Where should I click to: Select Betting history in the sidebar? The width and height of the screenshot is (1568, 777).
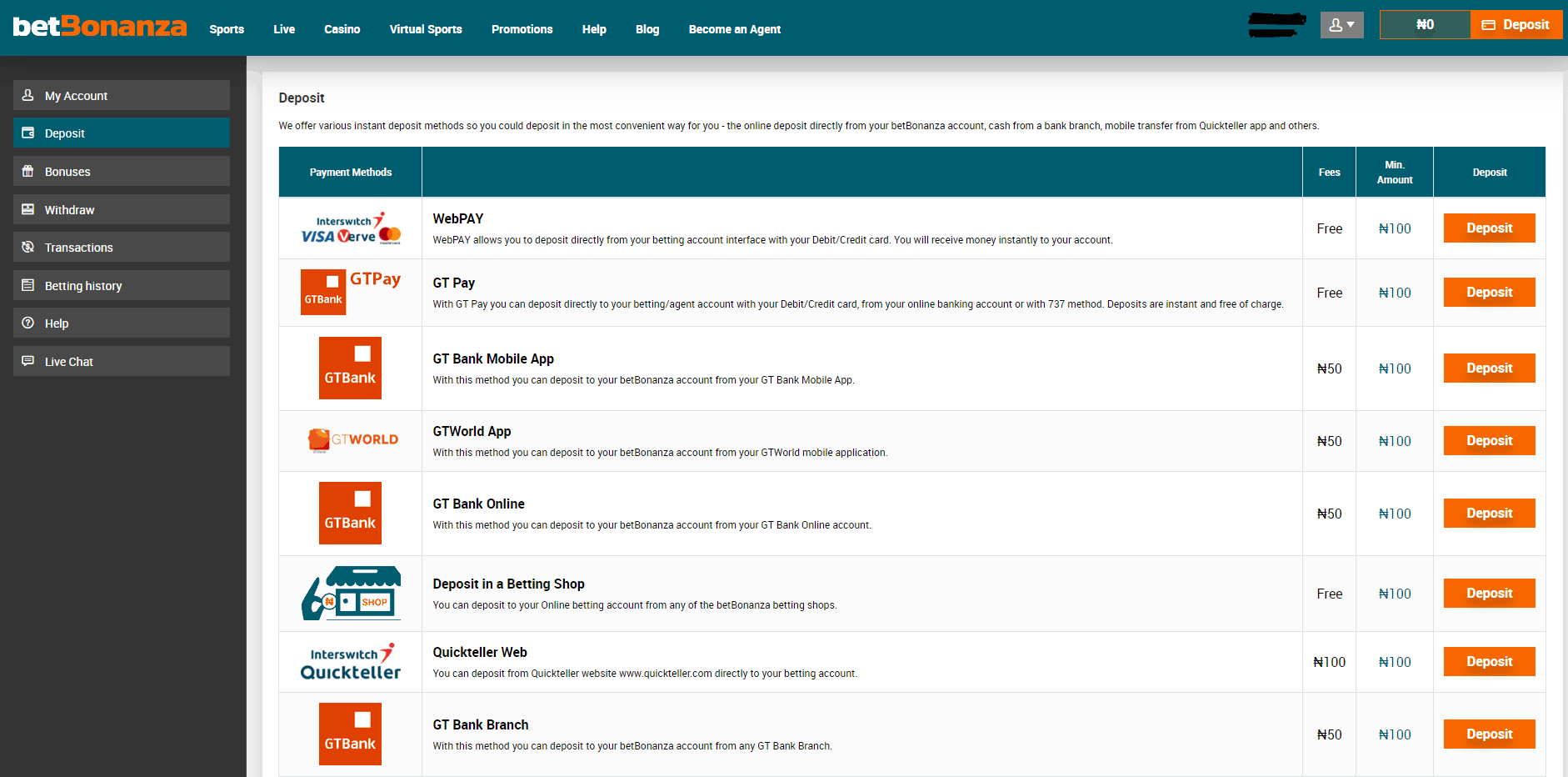[x=122, y=285]
